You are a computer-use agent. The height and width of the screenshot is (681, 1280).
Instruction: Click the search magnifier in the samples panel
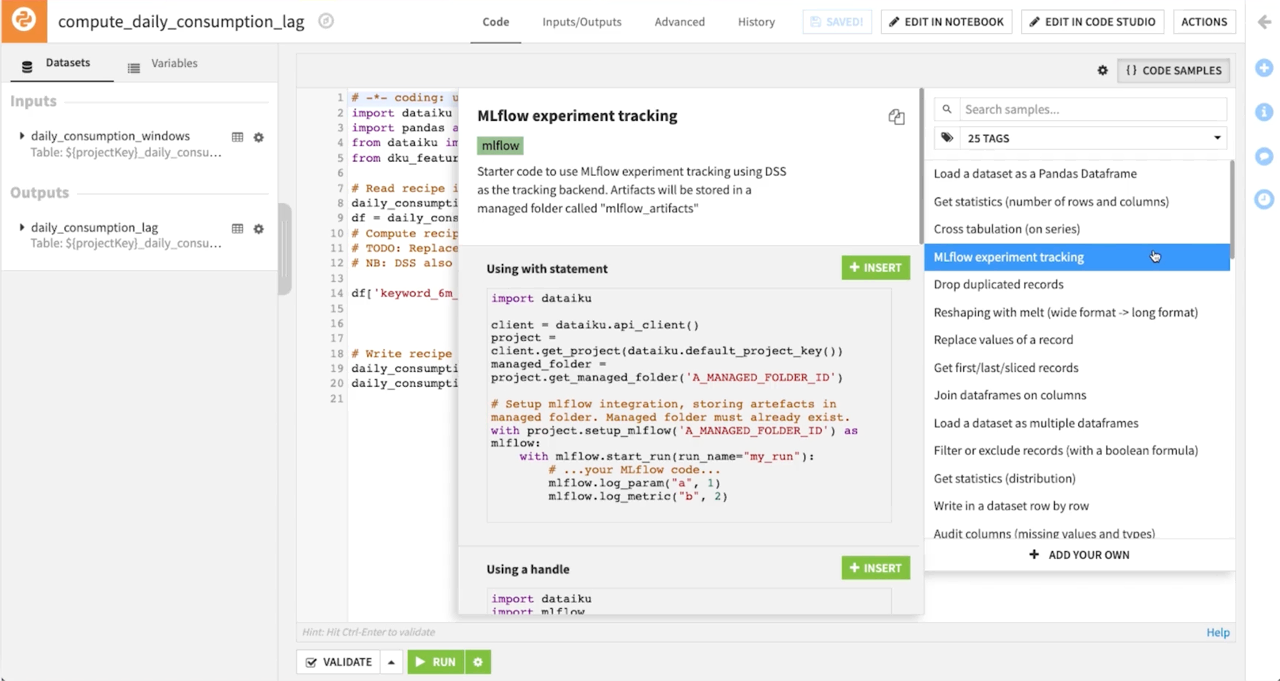tap(946, 109)
